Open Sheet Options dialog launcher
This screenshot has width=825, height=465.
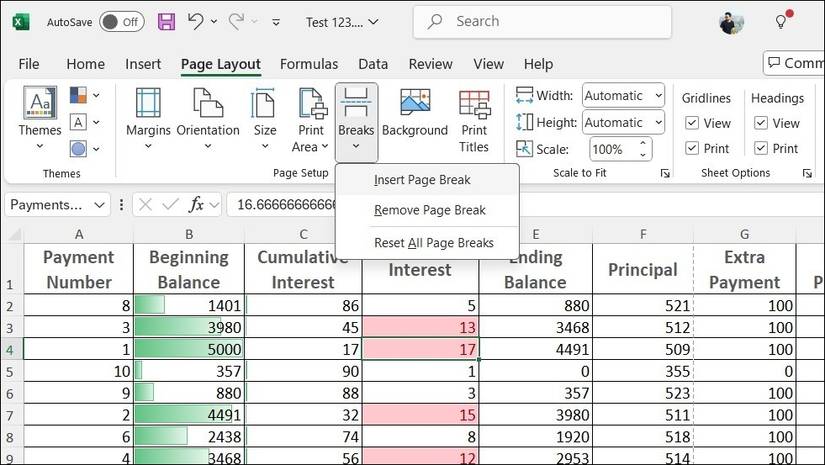[x=807, y=174]
